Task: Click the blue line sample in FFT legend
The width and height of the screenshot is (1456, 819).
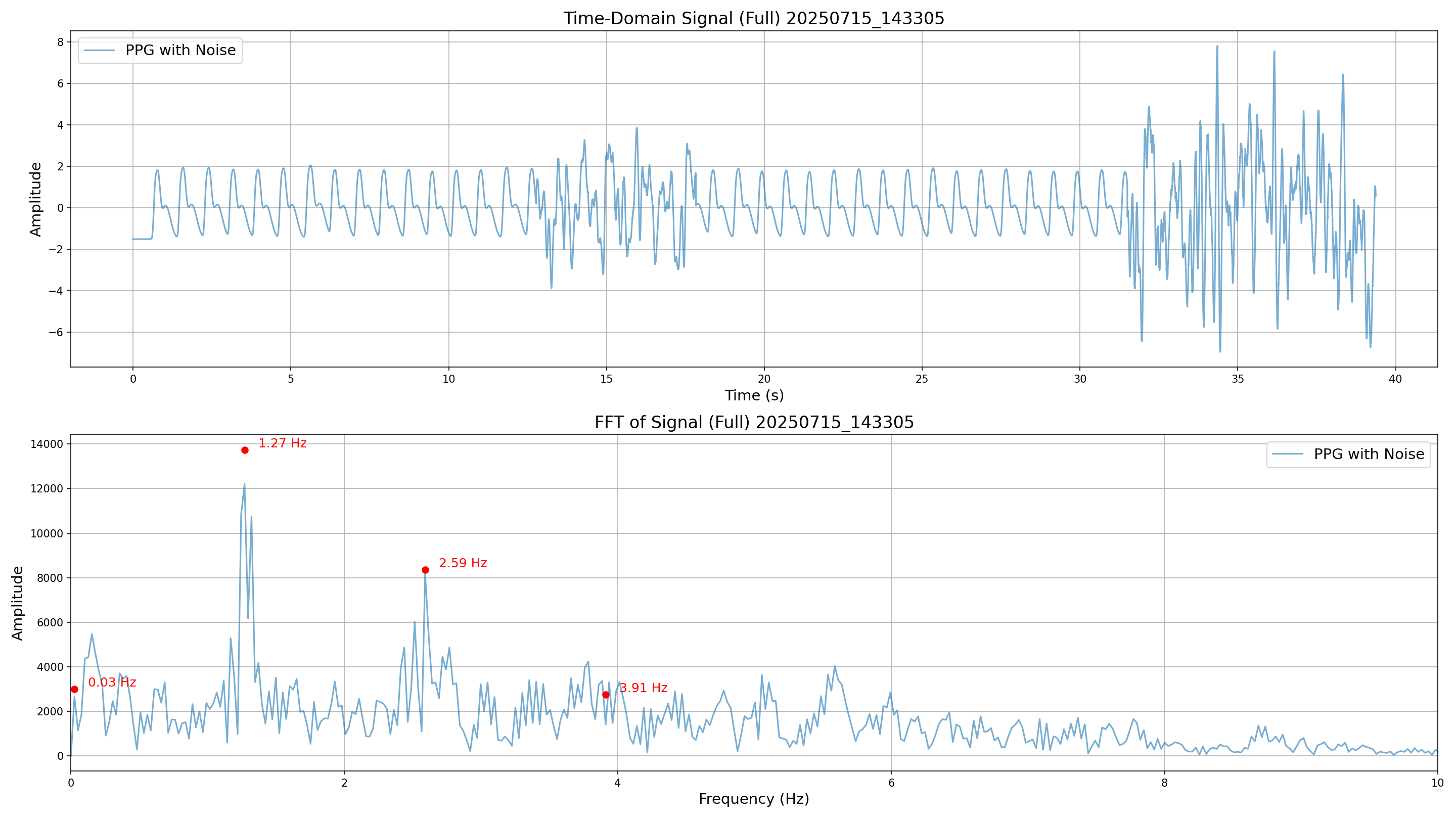Action: [x=1288, y=454]
